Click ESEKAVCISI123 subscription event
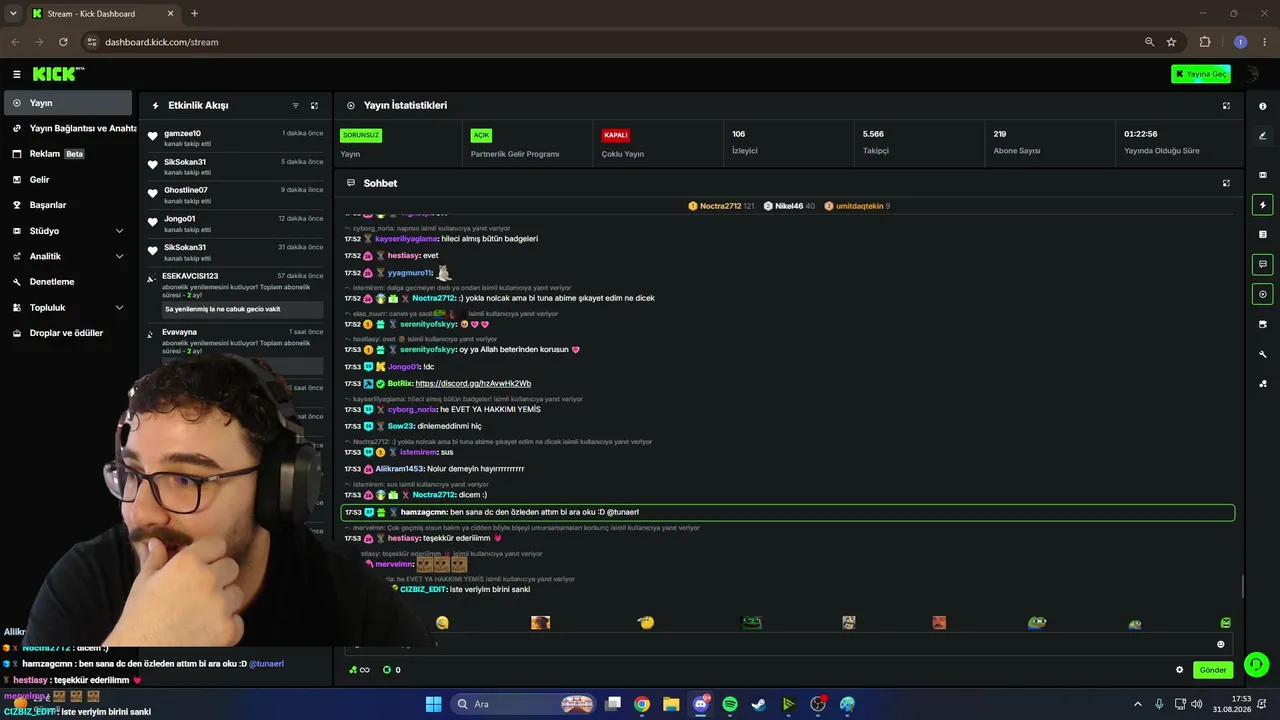The height and width of the screenshot is (720, 1280). (236, 293)
